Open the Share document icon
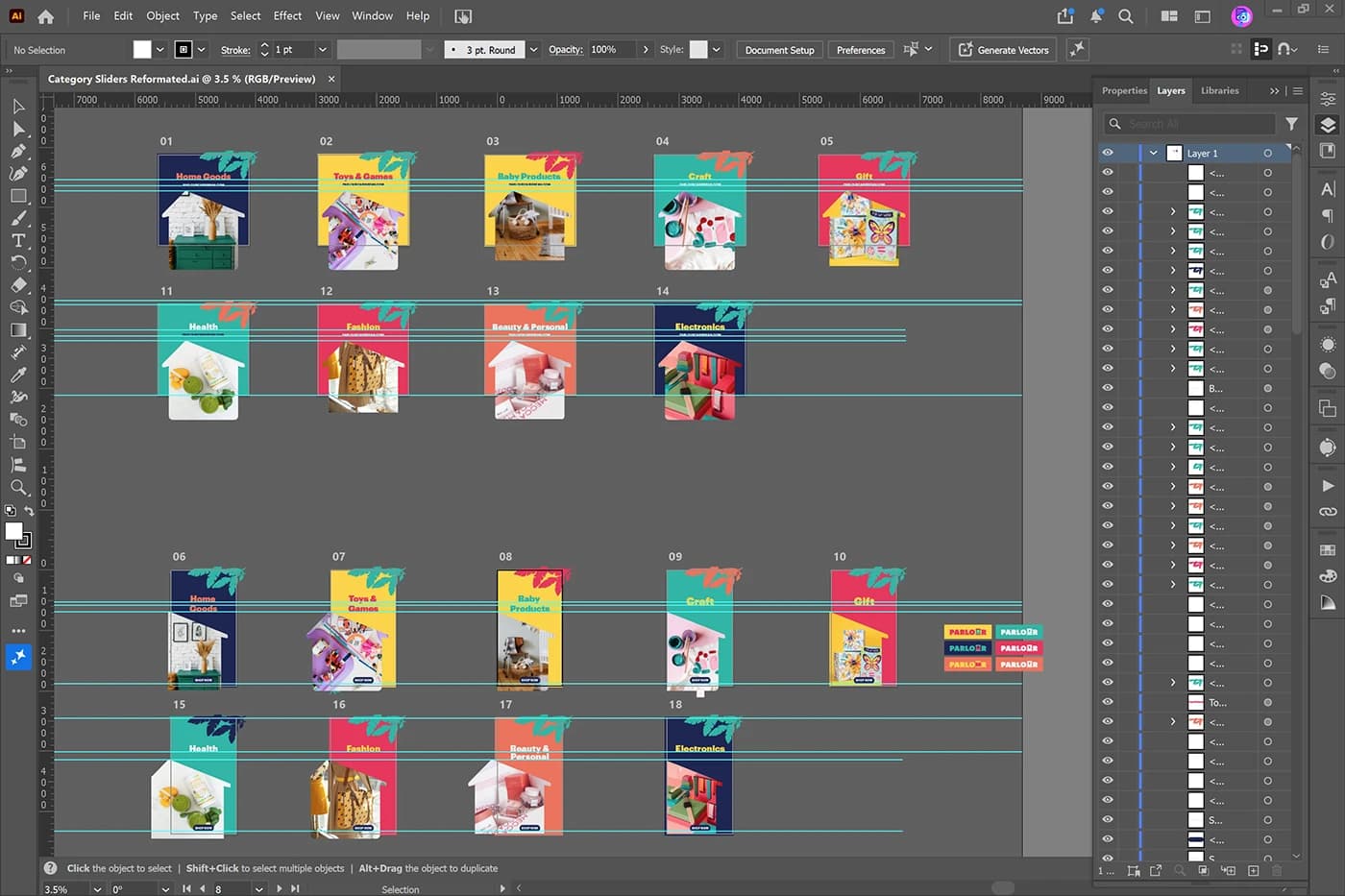1345x896 pixels. pos(1065,16)
